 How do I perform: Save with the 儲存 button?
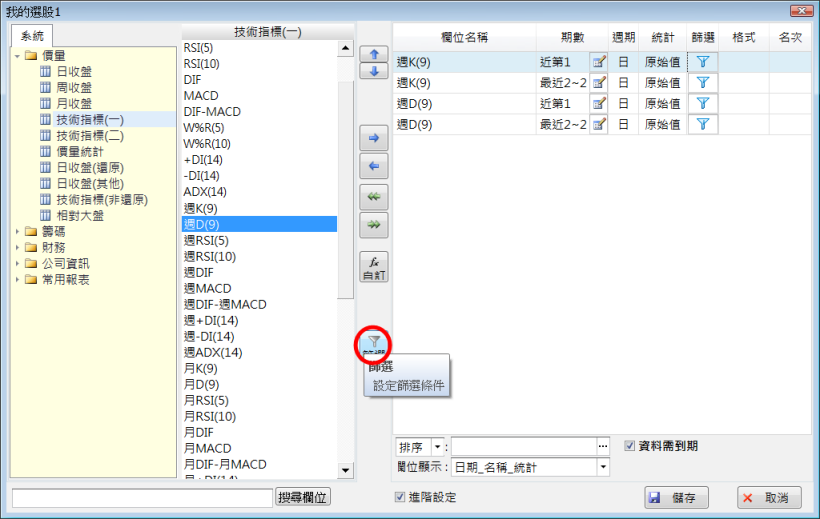tap(677, 498)
